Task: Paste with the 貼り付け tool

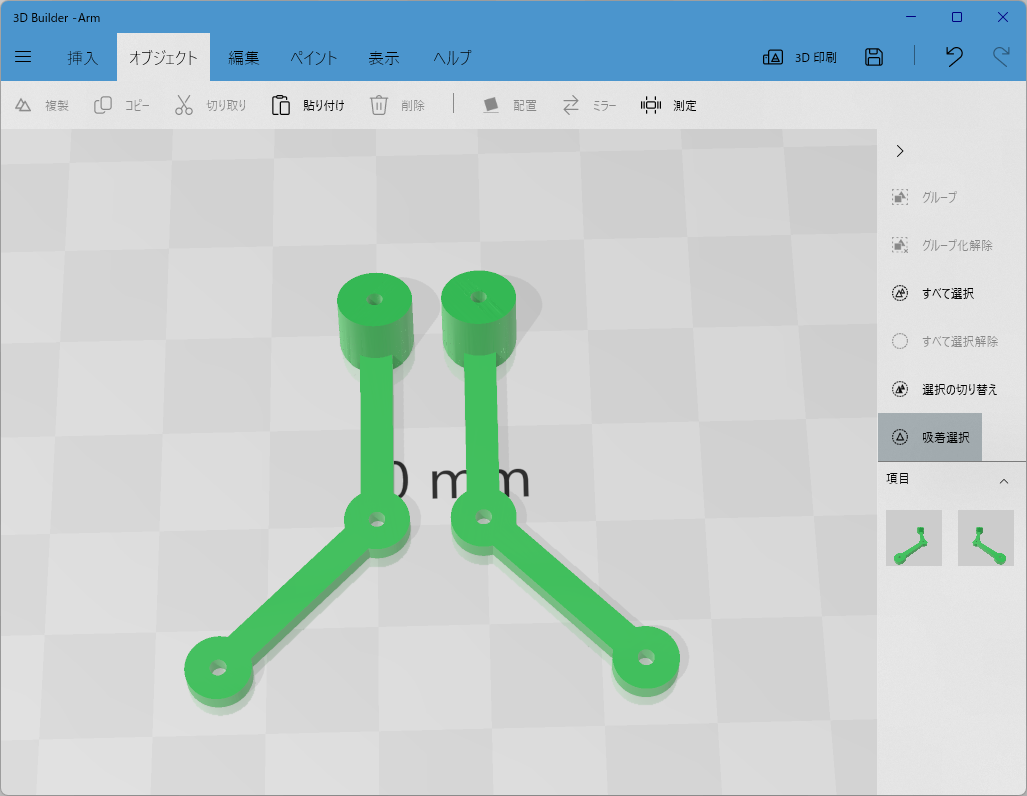Action: (308, 105)
